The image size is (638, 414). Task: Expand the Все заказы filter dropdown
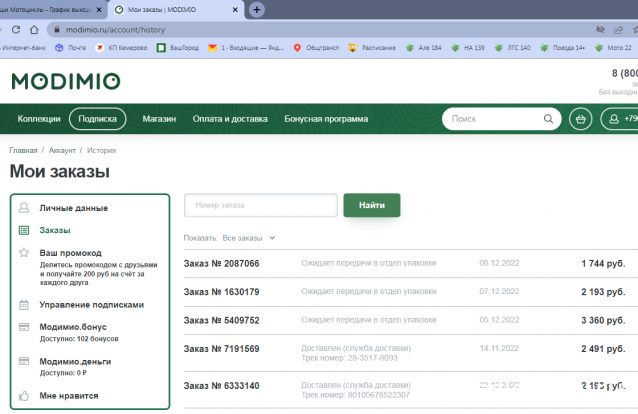click(x=249, y=238)
